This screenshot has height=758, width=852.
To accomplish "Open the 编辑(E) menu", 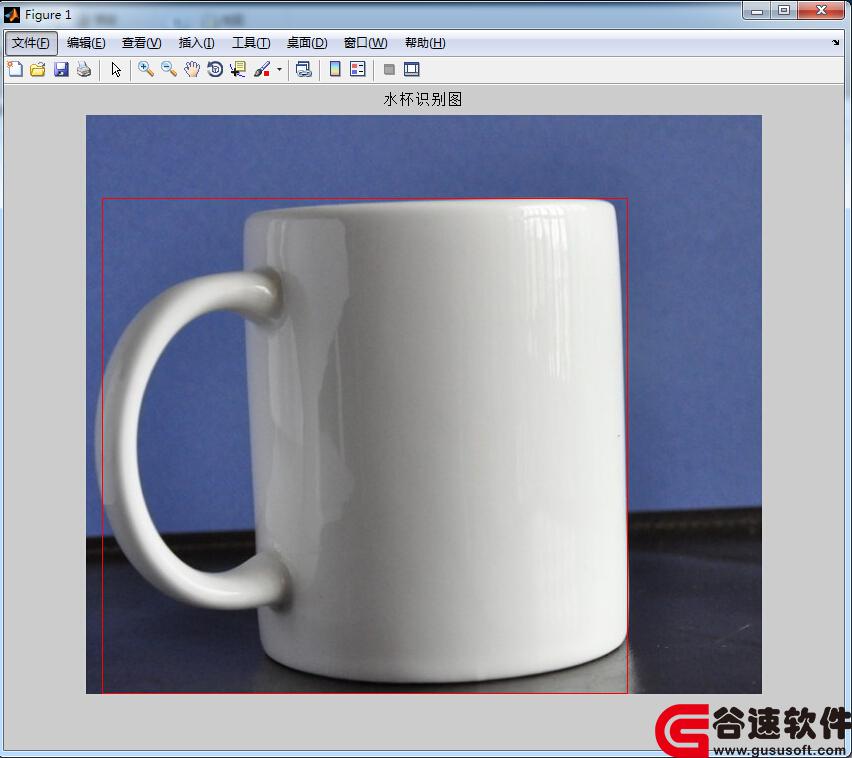I will pyautogui.click(x=86, y=43).
